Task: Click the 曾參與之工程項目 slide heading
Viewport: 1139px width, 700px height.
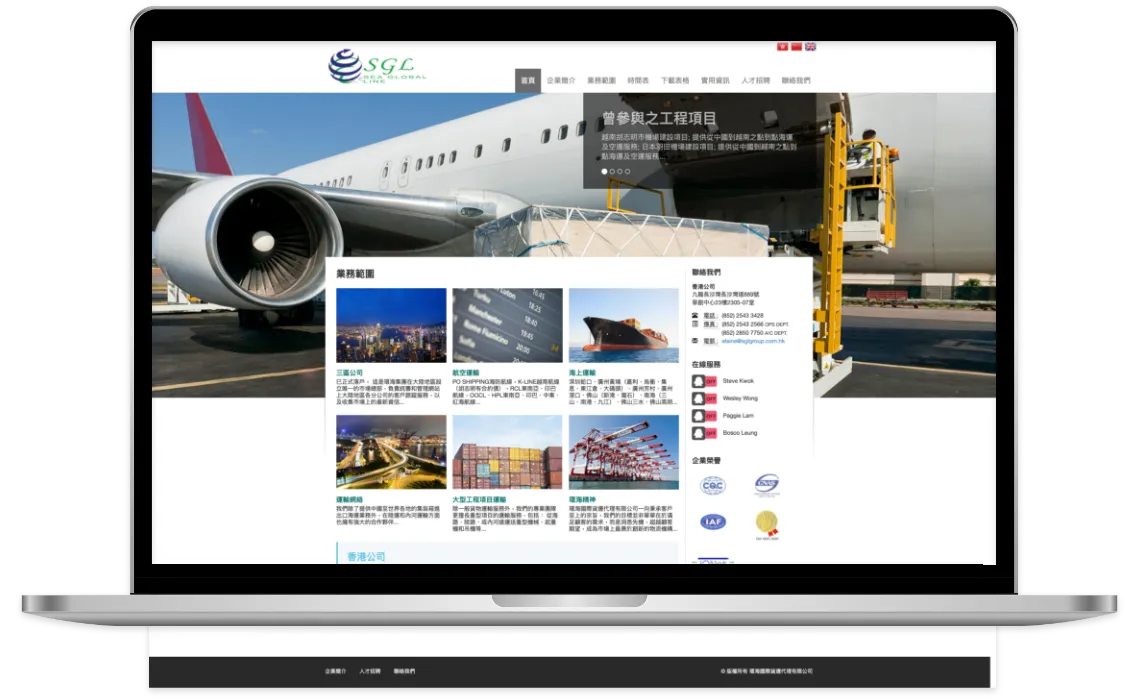Action: (660, 118)
